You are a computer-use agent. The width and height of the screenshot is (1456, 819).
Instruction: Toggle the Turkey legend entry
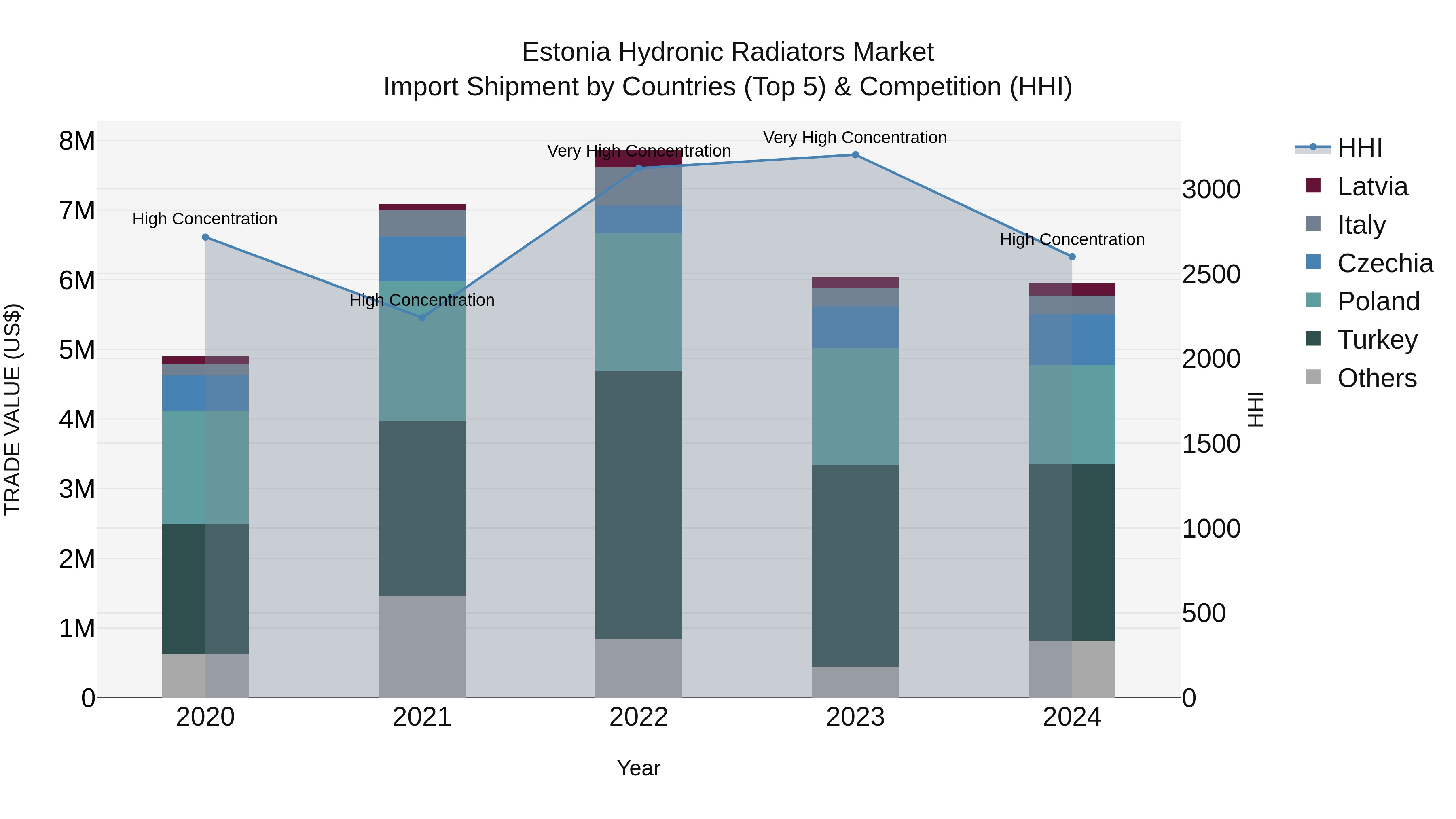pos(1361,339)
